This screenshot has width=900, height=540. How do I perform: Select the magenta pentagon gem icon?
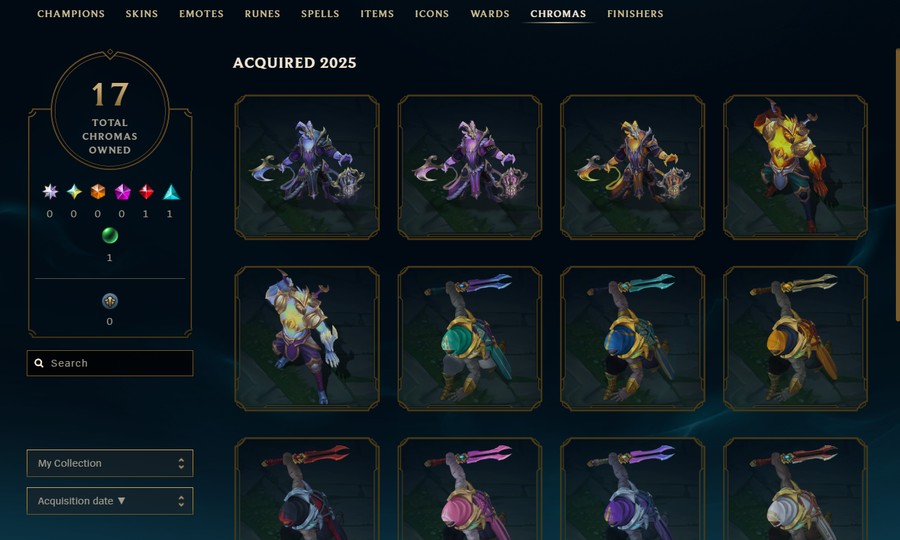tap(122, 192)
